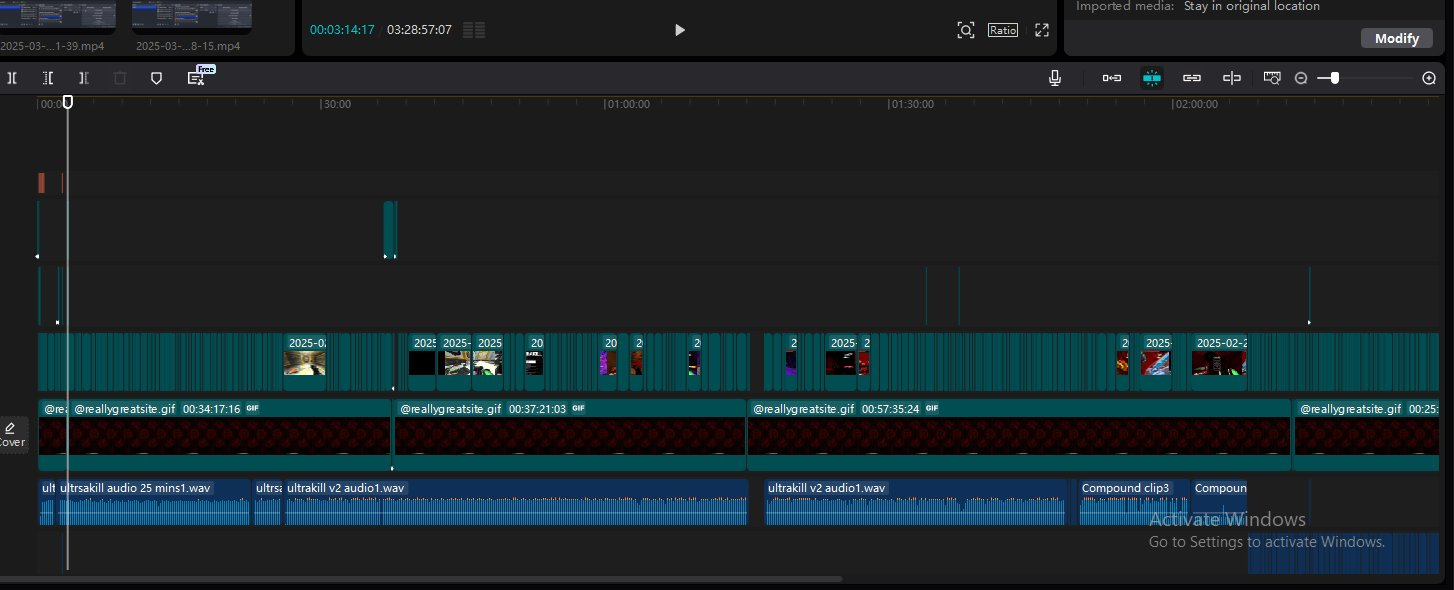Toggle the main track magnet

(x=1111, y=78)
